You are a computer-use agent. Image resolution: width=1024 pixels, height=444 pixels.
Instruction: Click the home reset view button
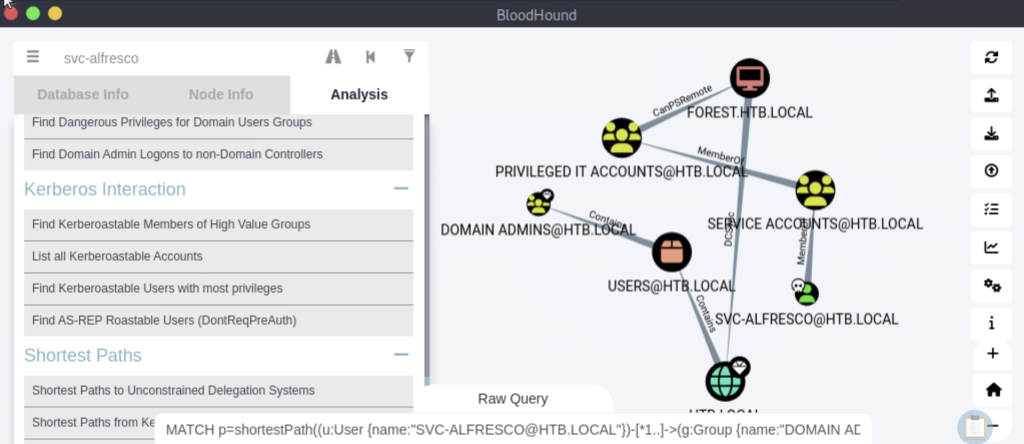coord(993,390)
